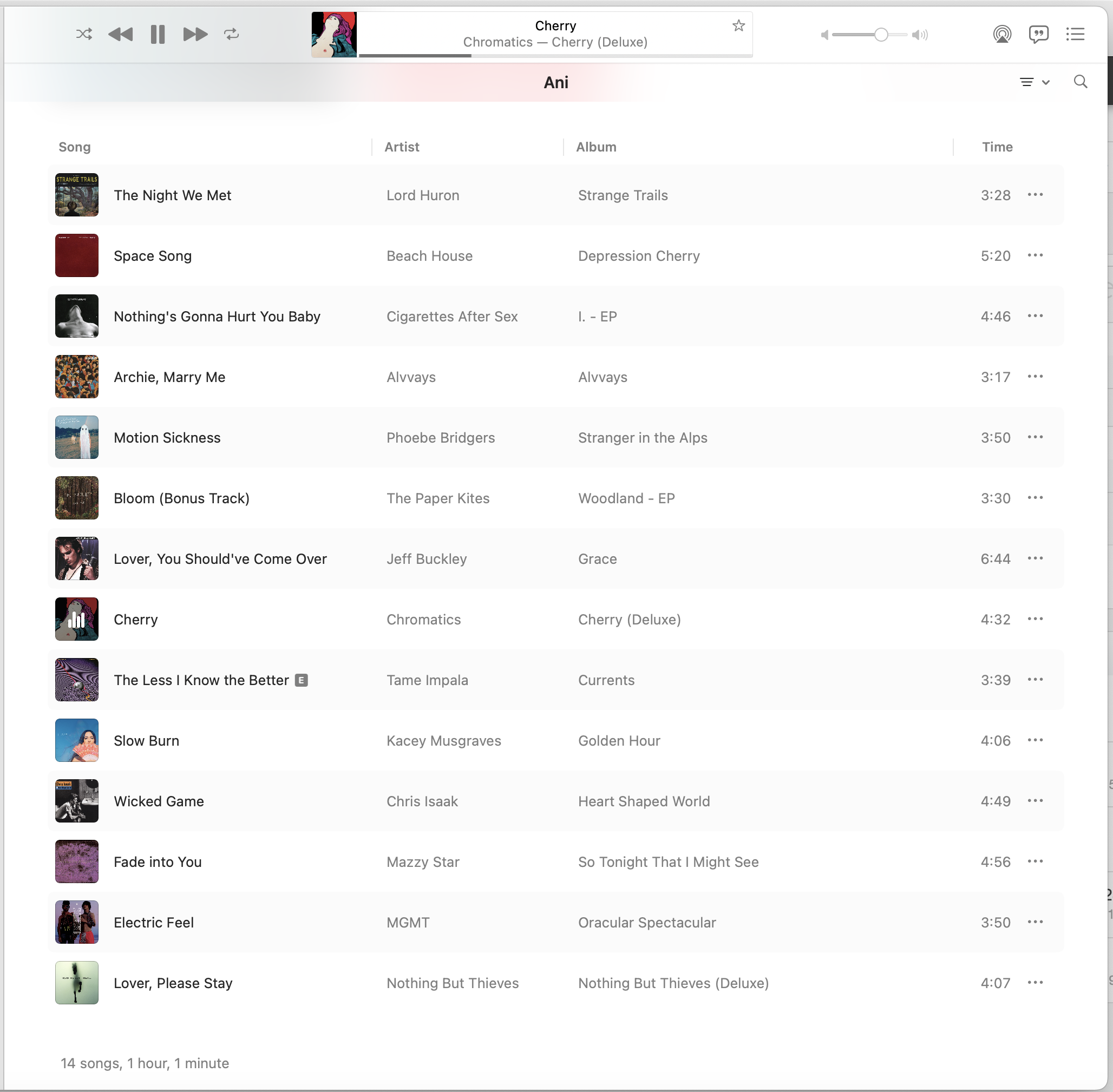This screenshot has width=1113, height=1092.
Task: Click the Strange Trails album artwork
Action: coord(77,195)
